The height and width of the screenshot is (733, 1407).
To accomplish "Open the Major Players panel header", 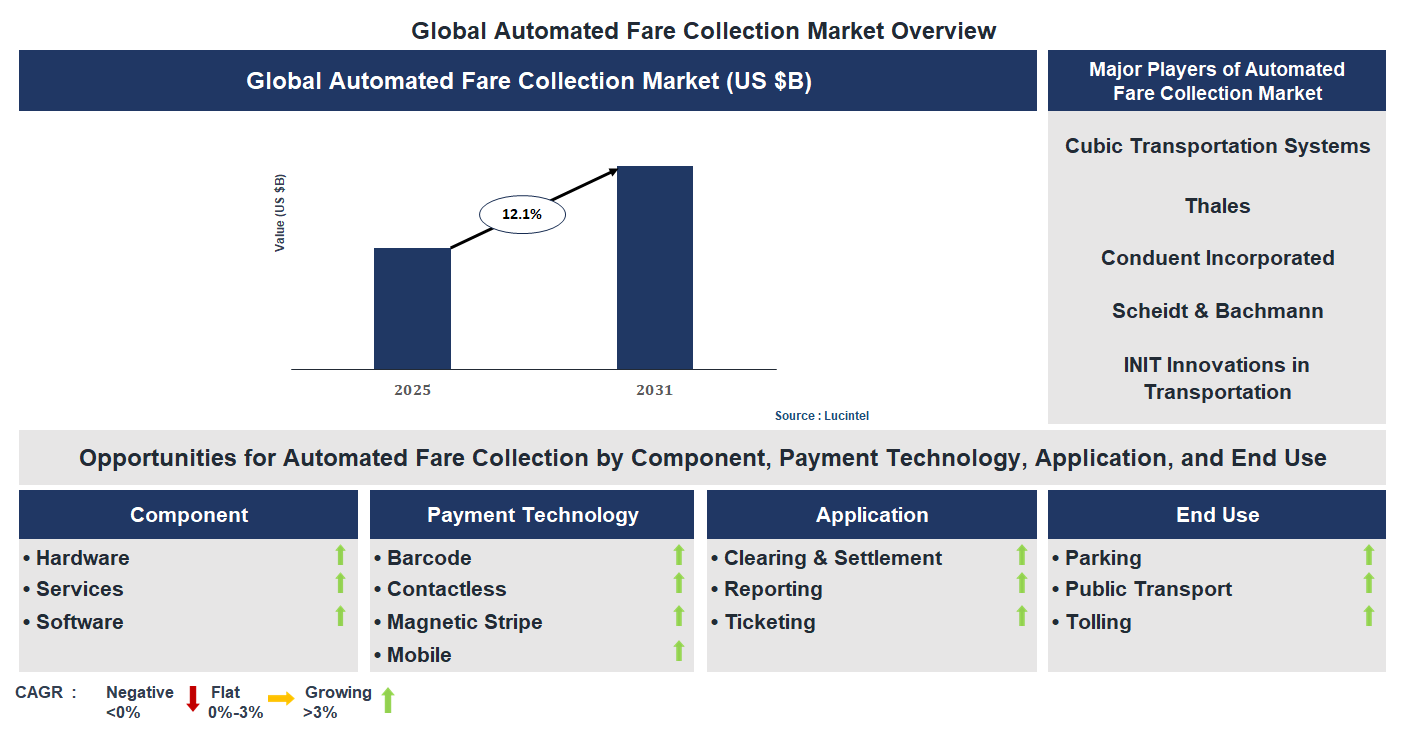I will click(x=1216, y=80).
